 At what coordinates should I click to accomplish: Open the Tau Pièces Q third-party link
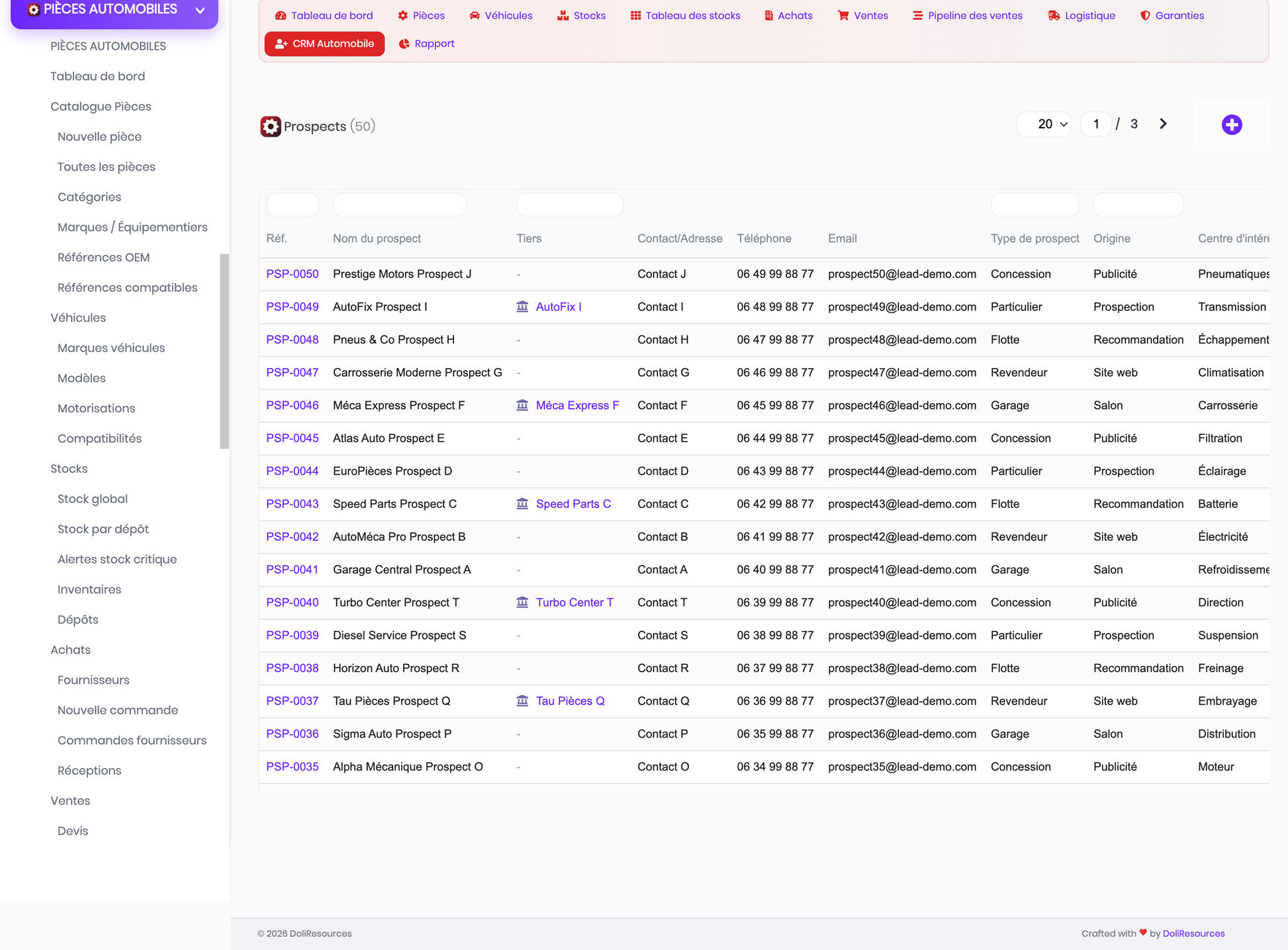tap(570, 701)
